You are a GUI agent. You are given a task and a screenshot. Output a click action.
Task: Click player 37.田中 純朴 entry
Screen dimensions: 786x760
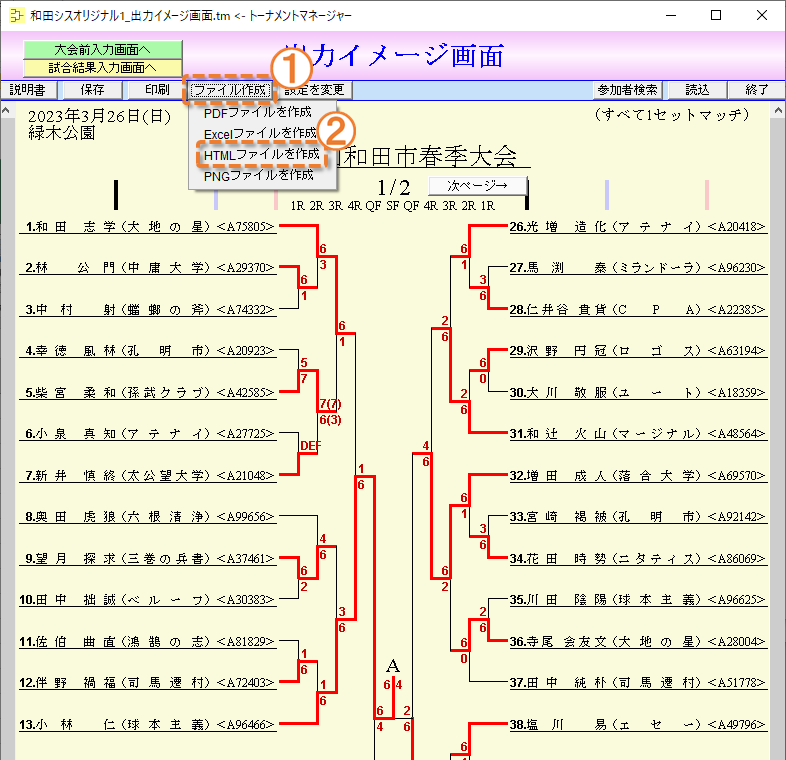638,682
